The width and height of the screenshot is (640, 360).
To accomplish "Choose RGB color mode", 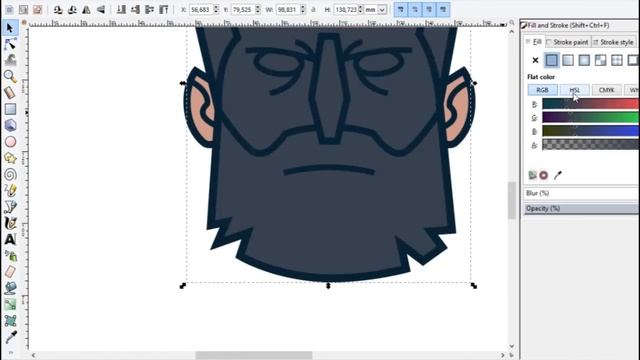I will pos(542,90).
